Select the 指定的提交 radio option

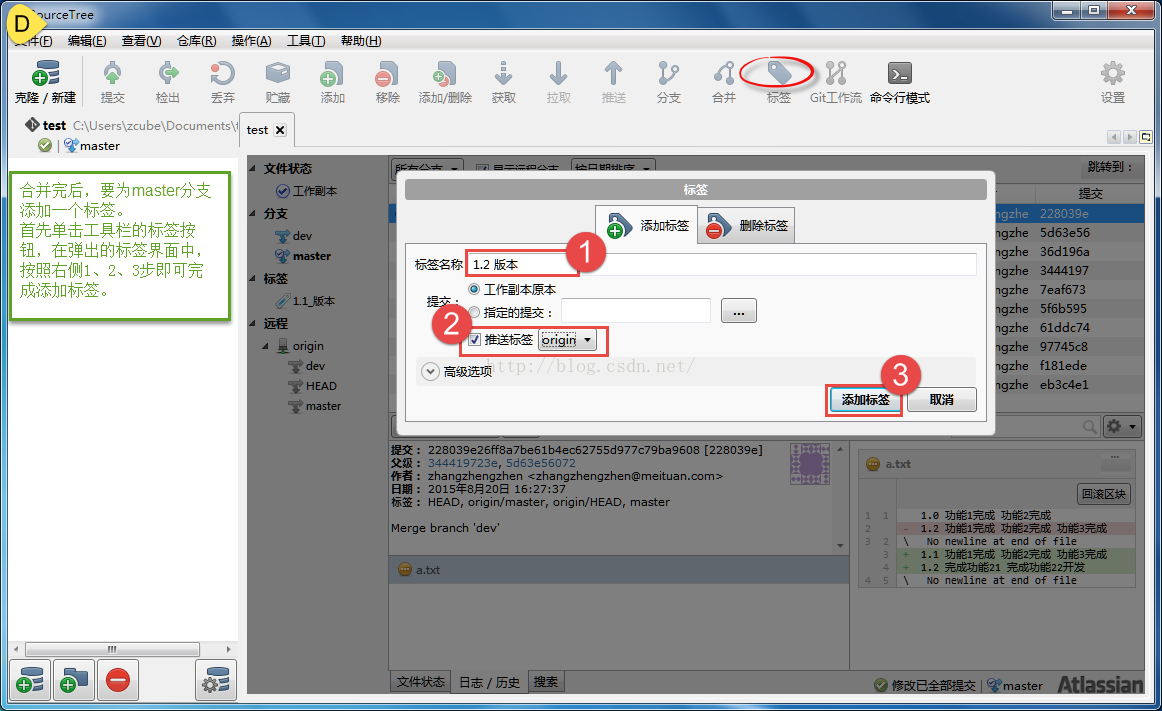474,312
